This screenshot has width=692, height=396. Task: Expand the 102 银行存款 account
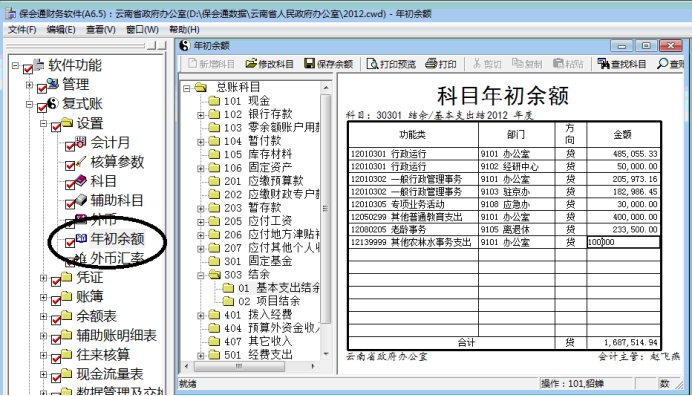pos(200,115)
